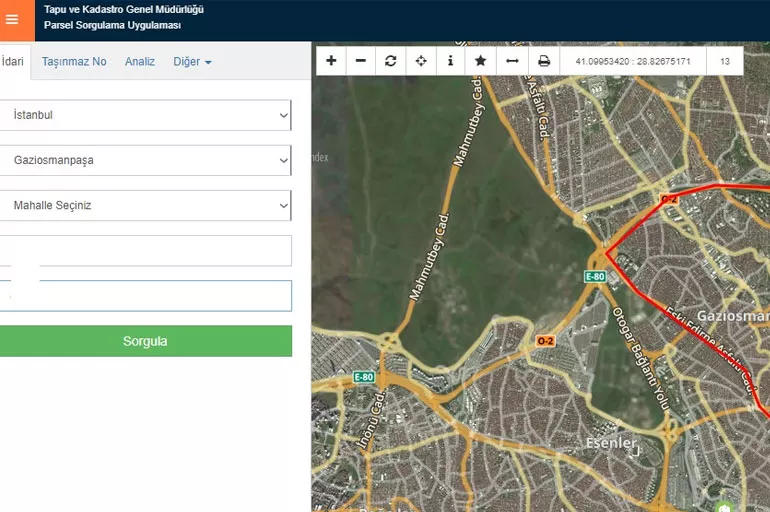Click the info tool icon
The width and height of the screenshot is (770, 512).
pyautogui.click(x=450, y=61)
